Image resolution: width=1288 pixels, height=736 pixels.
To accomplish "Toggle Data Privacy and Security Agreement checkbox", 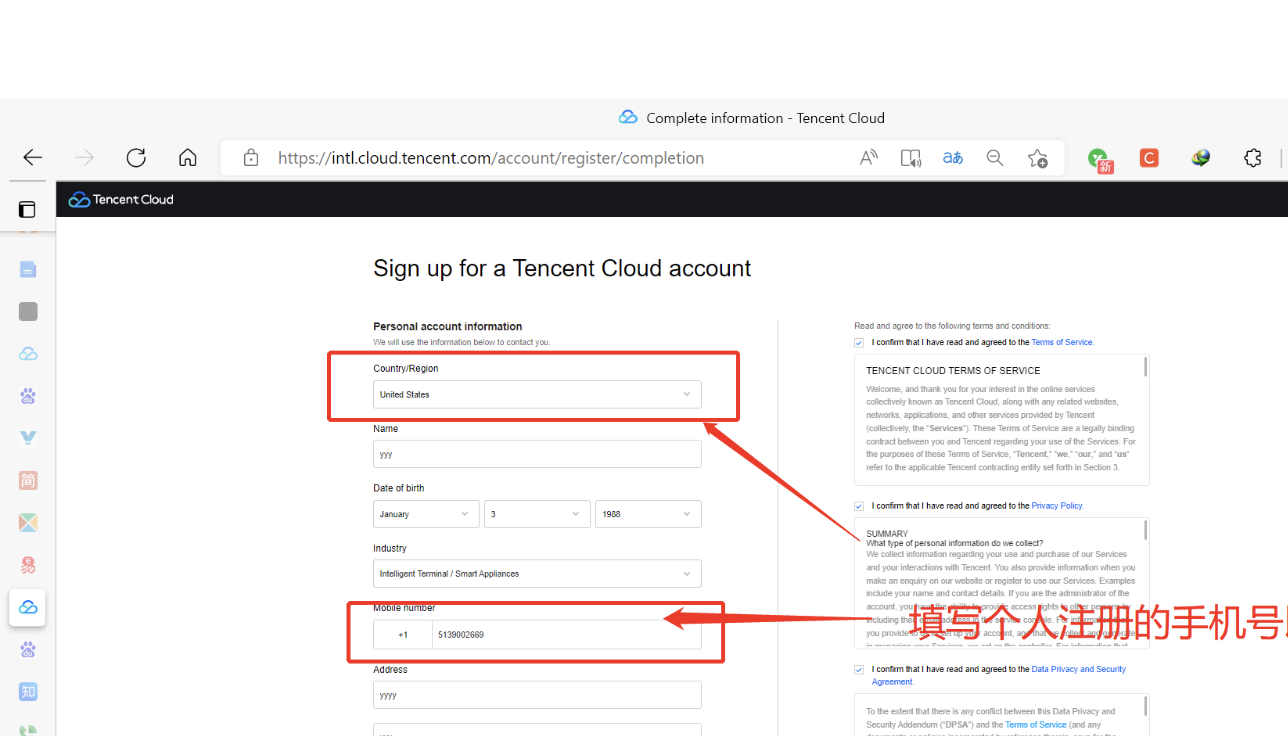I will pyautogui.click(x=859, y=670).
